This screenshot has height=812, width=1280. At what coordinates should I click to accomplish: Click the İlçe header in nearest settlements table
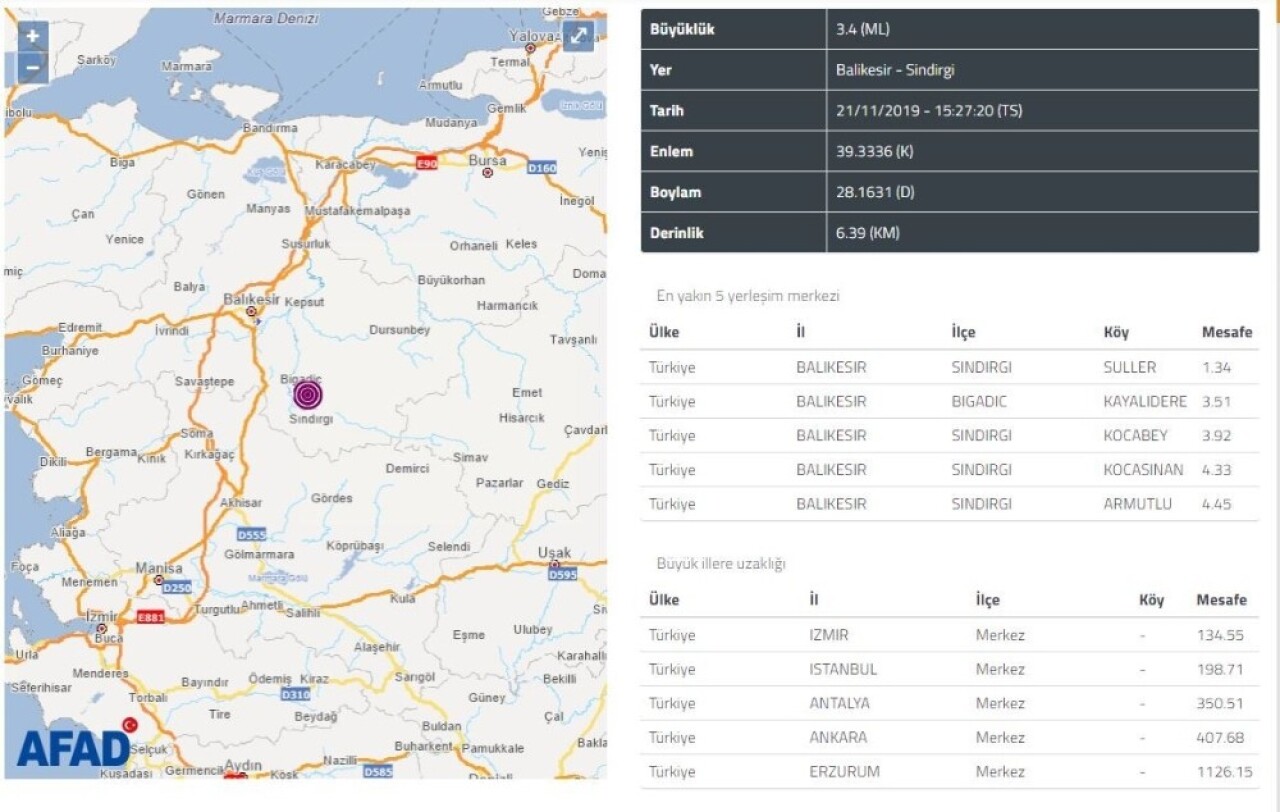coord(963,332)
